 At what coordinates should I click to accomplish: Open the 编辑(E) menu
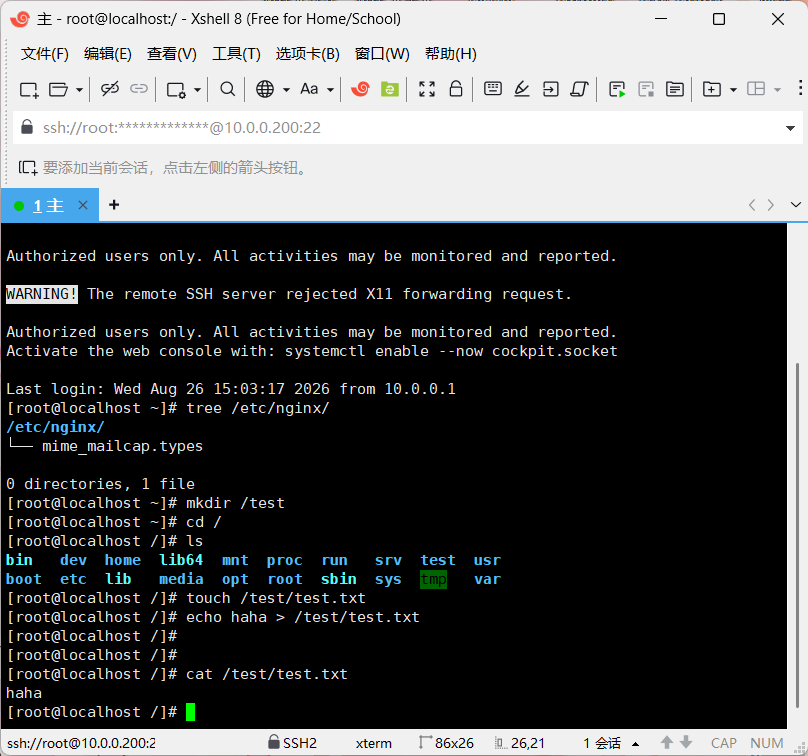[x=107, y=54]
